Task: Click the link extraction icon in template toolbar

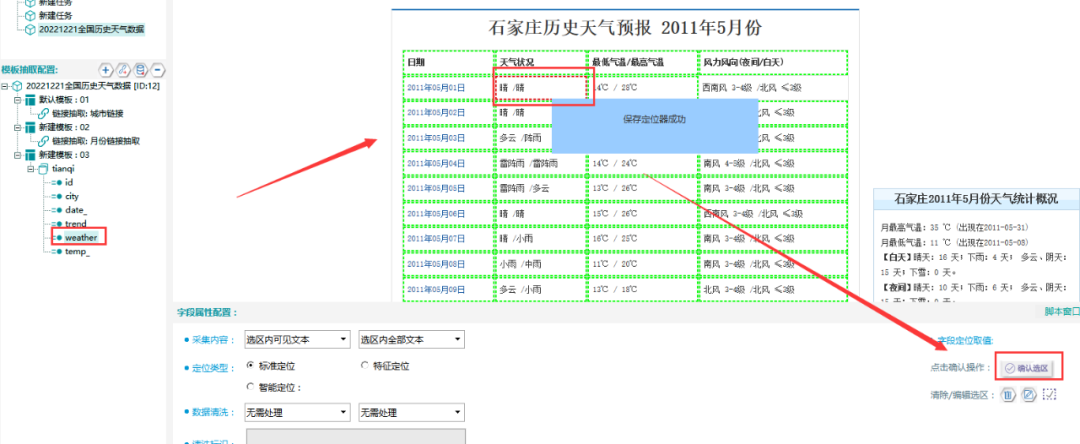Action: [124, 69]
